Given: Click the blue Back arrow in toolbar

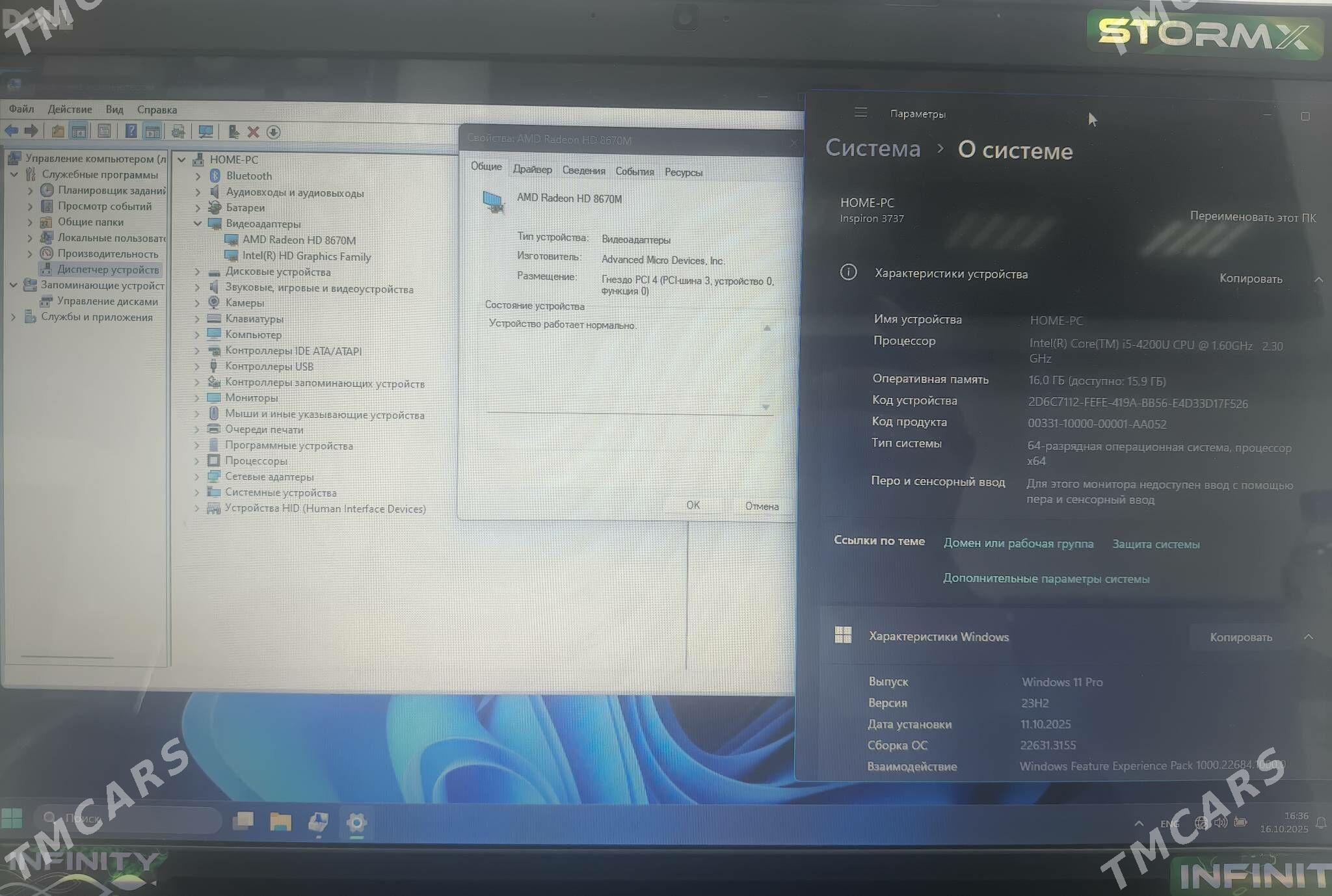Looking at the screenshot, I should click(x=12, y=131).
